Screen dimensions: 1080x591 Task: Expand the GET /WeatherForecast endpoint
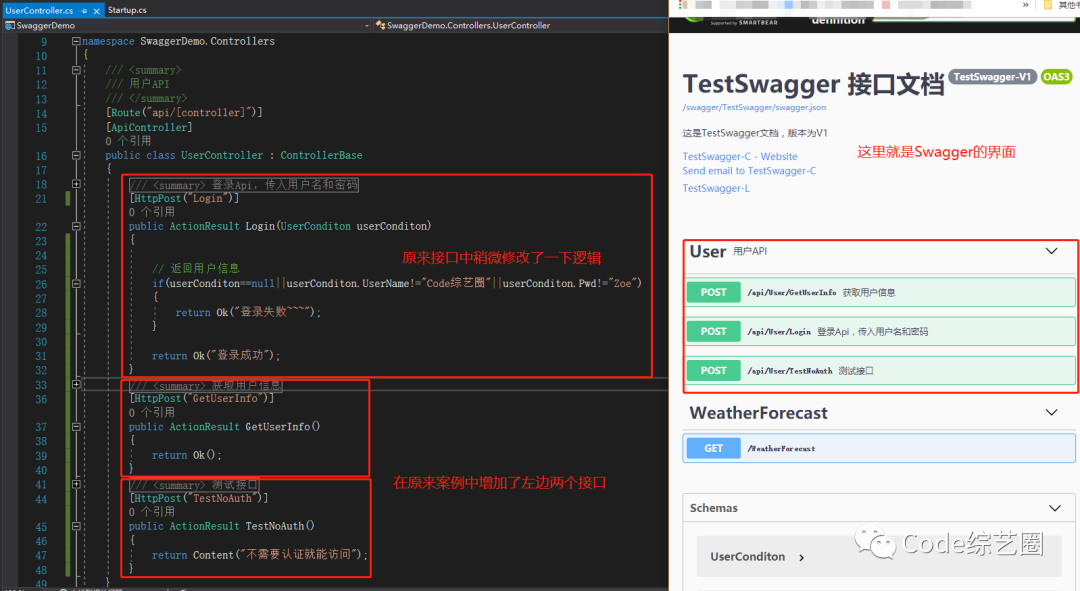[880, 448]
